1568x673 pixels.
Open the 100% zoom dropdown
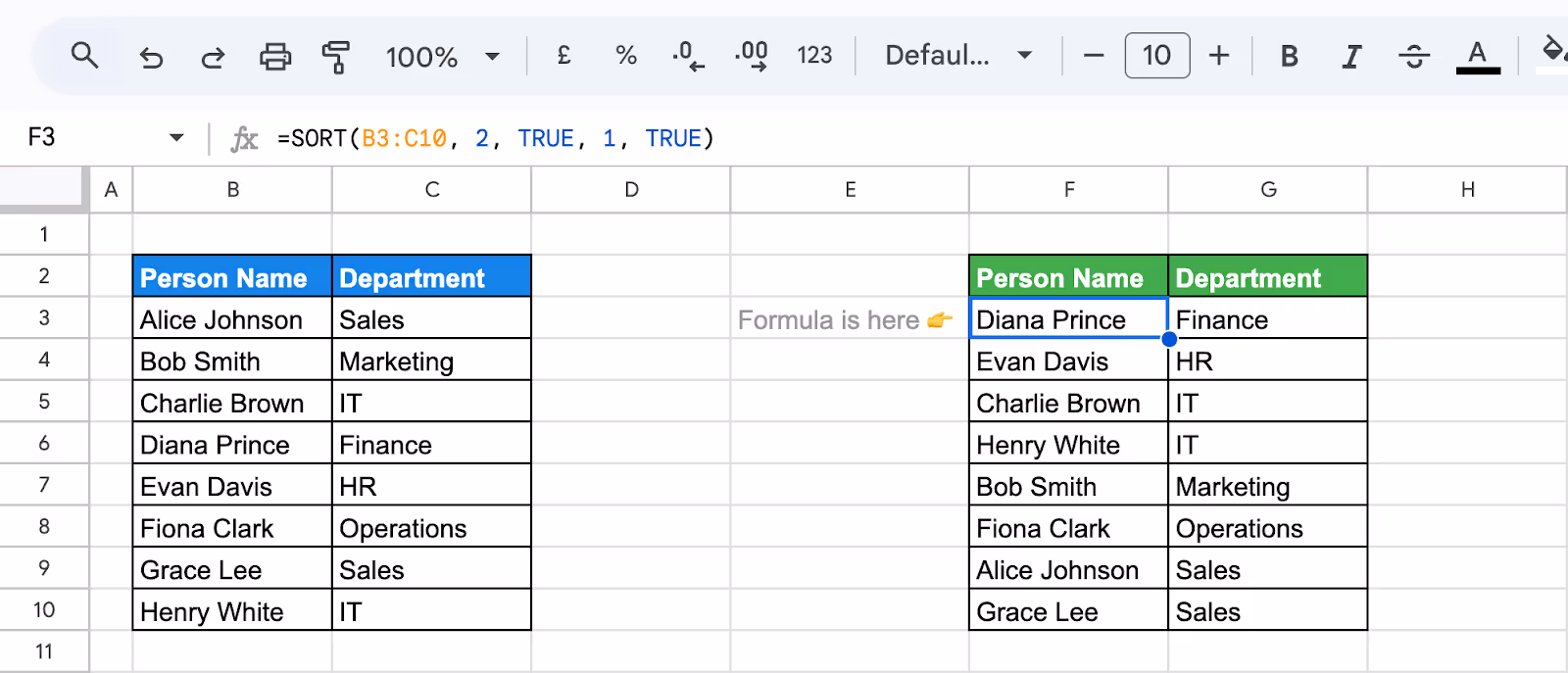coord(443,57)
